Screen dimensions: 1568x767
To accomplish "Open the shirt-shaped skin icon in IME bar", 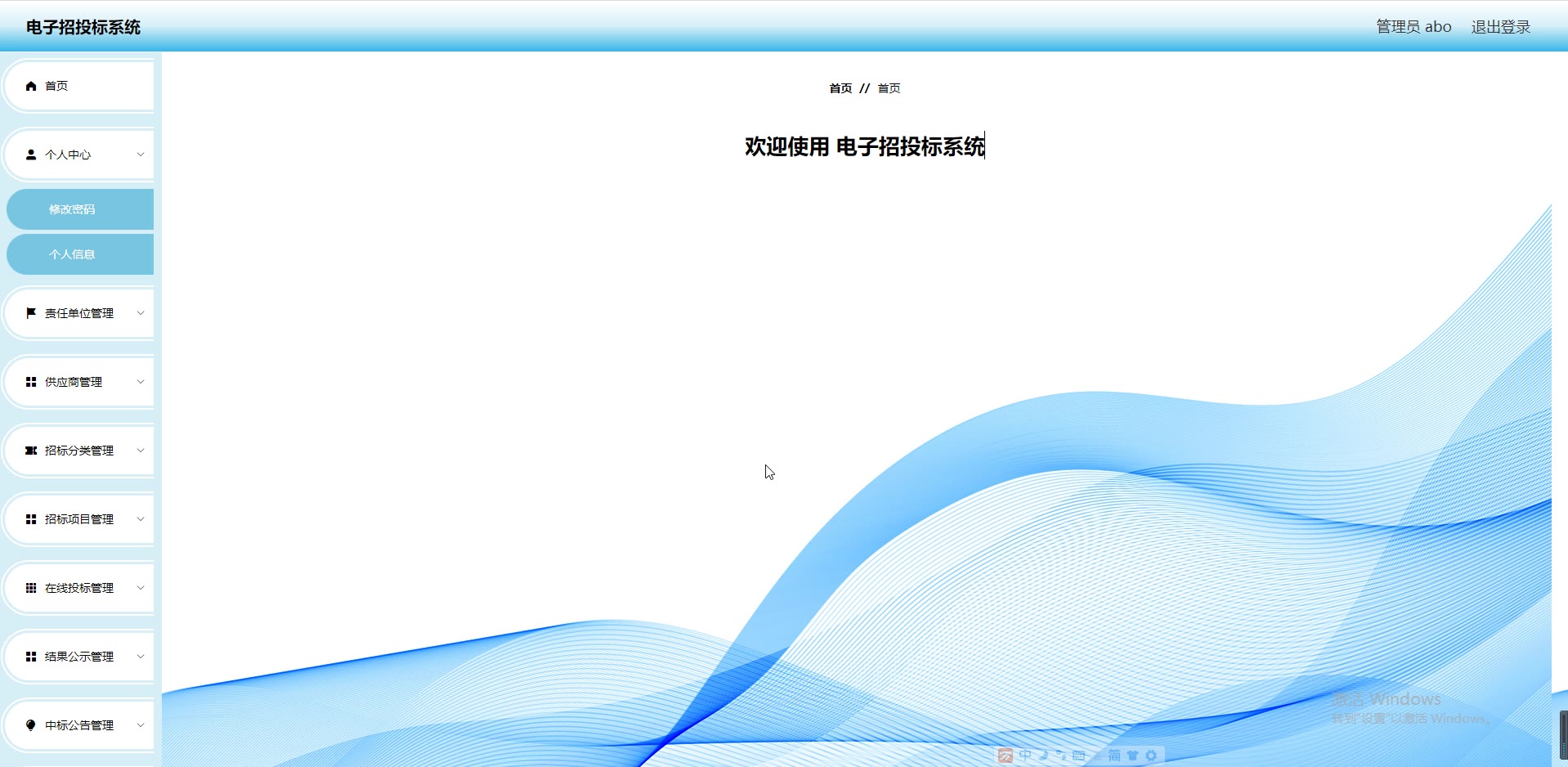I will tap(1133, 756).
